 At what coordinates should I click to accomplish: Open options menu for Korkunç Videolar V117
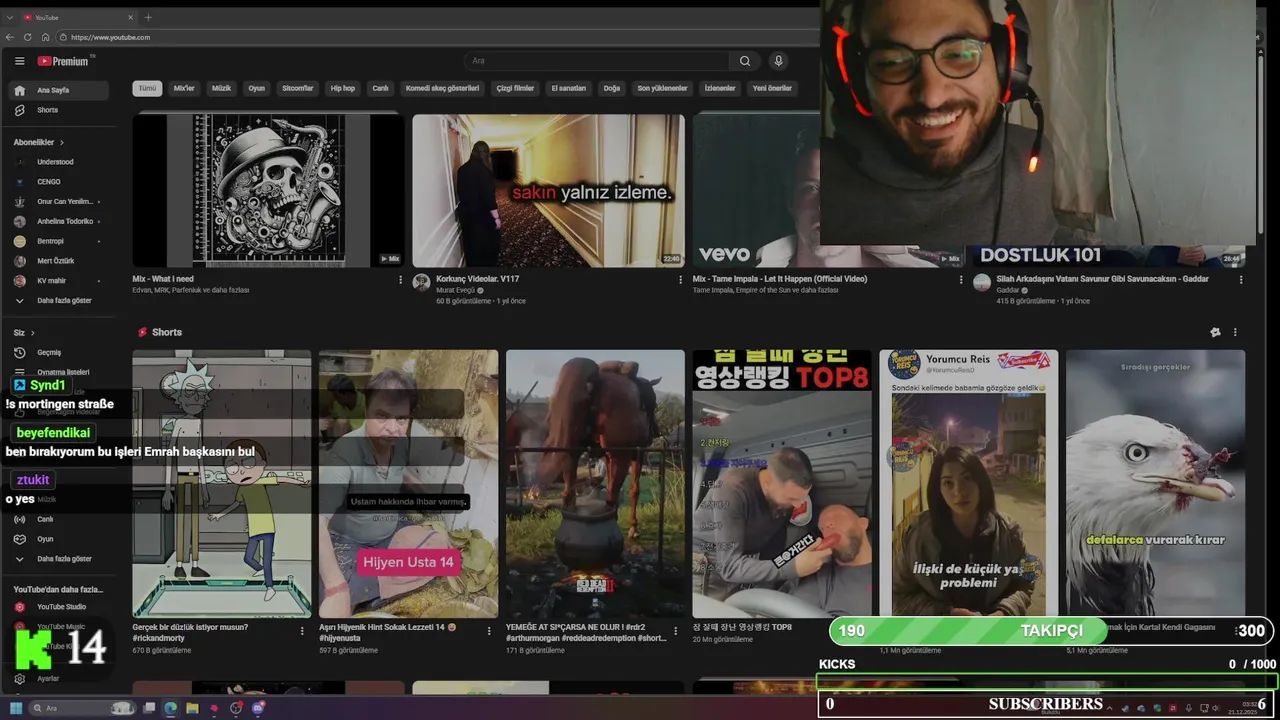pyautogui.click(x=681, y=280)
